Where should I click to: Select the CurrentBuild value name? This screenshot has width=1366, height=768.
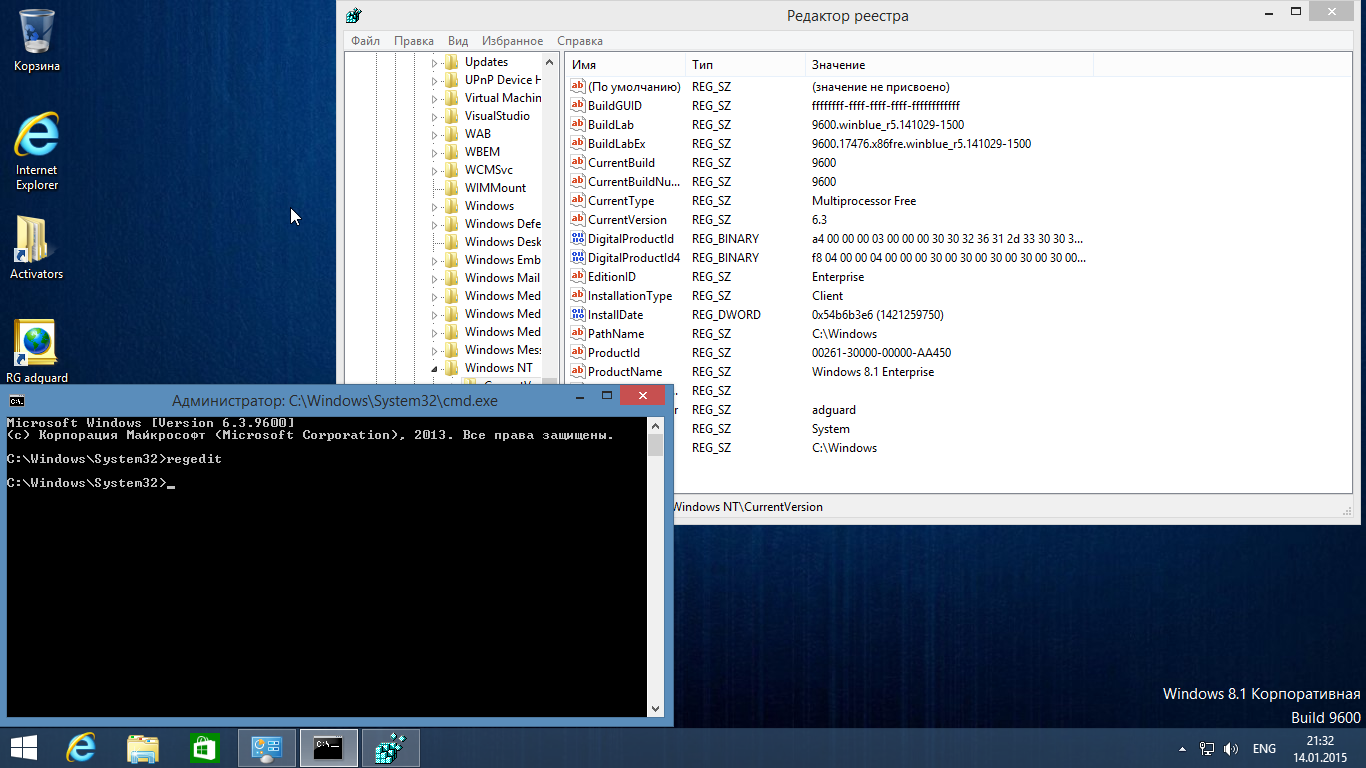[x=621, y=163]
